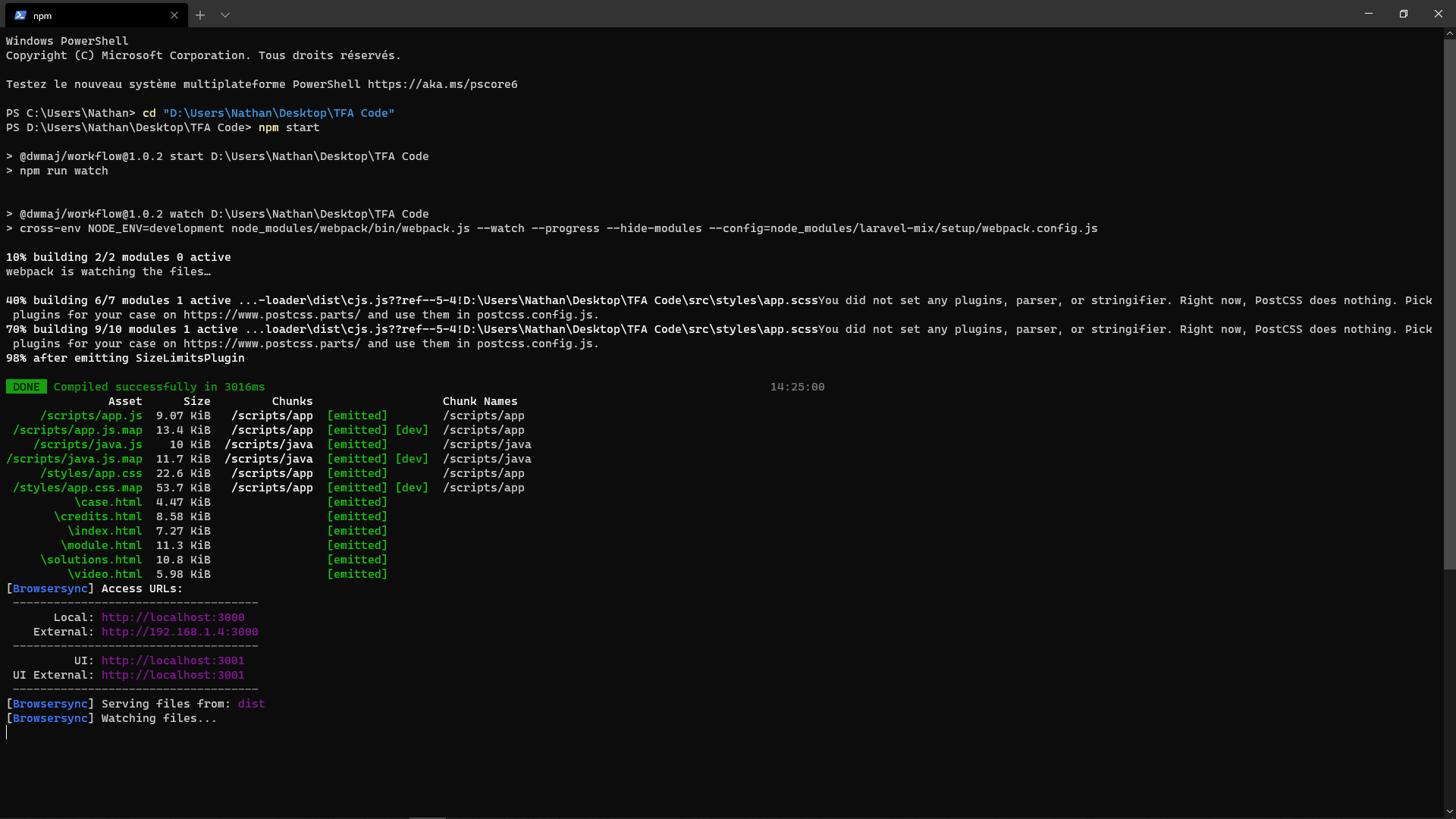The width and height of the screenshot is (1456, 819).
Task: Click the \video.html asset name
Action: coord(105,574)
